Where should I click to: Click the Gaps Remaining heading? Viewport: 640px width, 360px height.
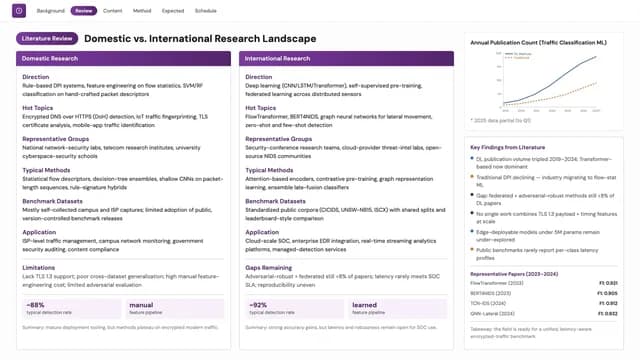(x=269, y=268)
